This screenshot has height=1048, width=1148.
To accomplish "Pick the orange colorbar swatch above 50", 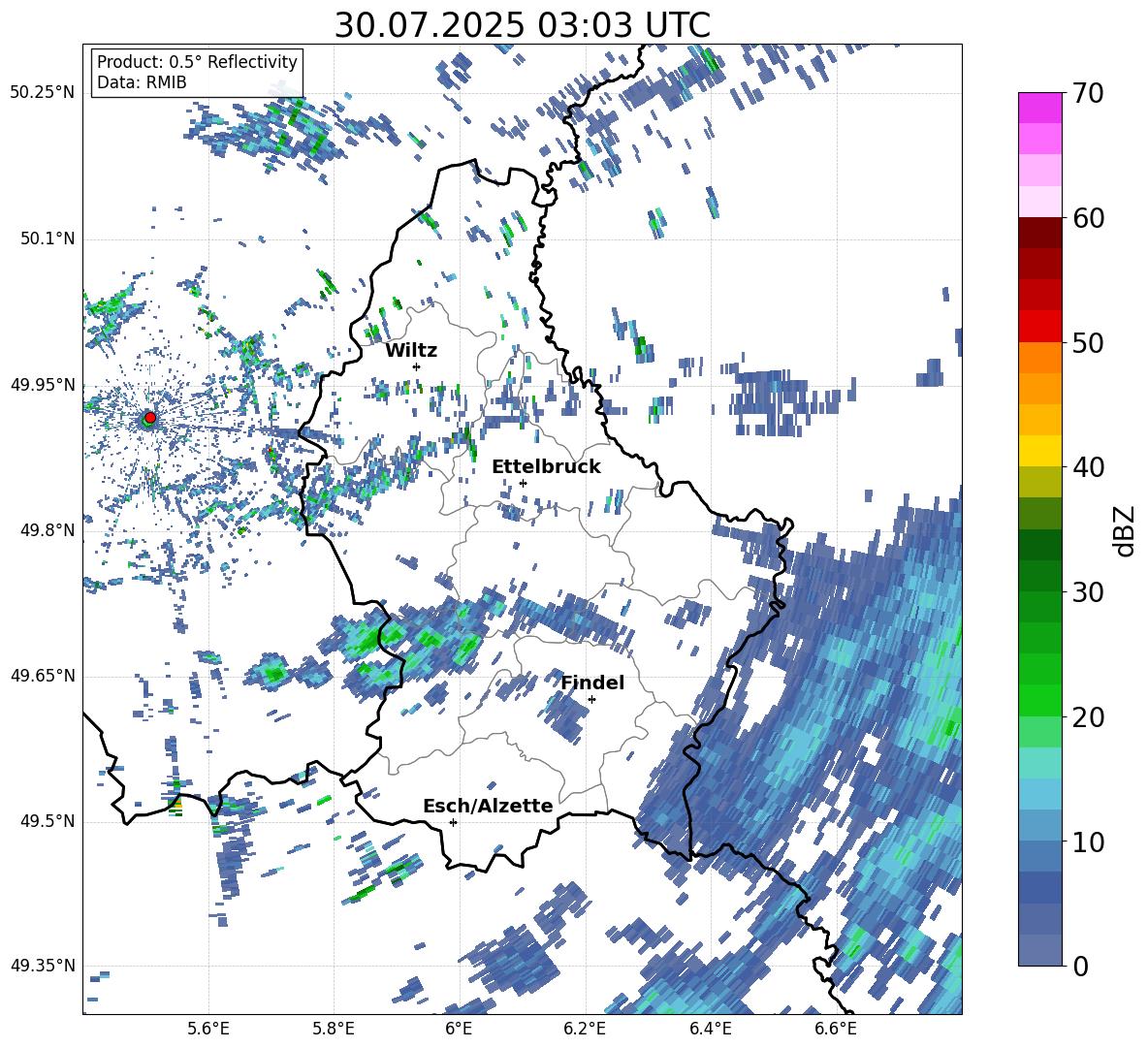I will click(1039, 357).
